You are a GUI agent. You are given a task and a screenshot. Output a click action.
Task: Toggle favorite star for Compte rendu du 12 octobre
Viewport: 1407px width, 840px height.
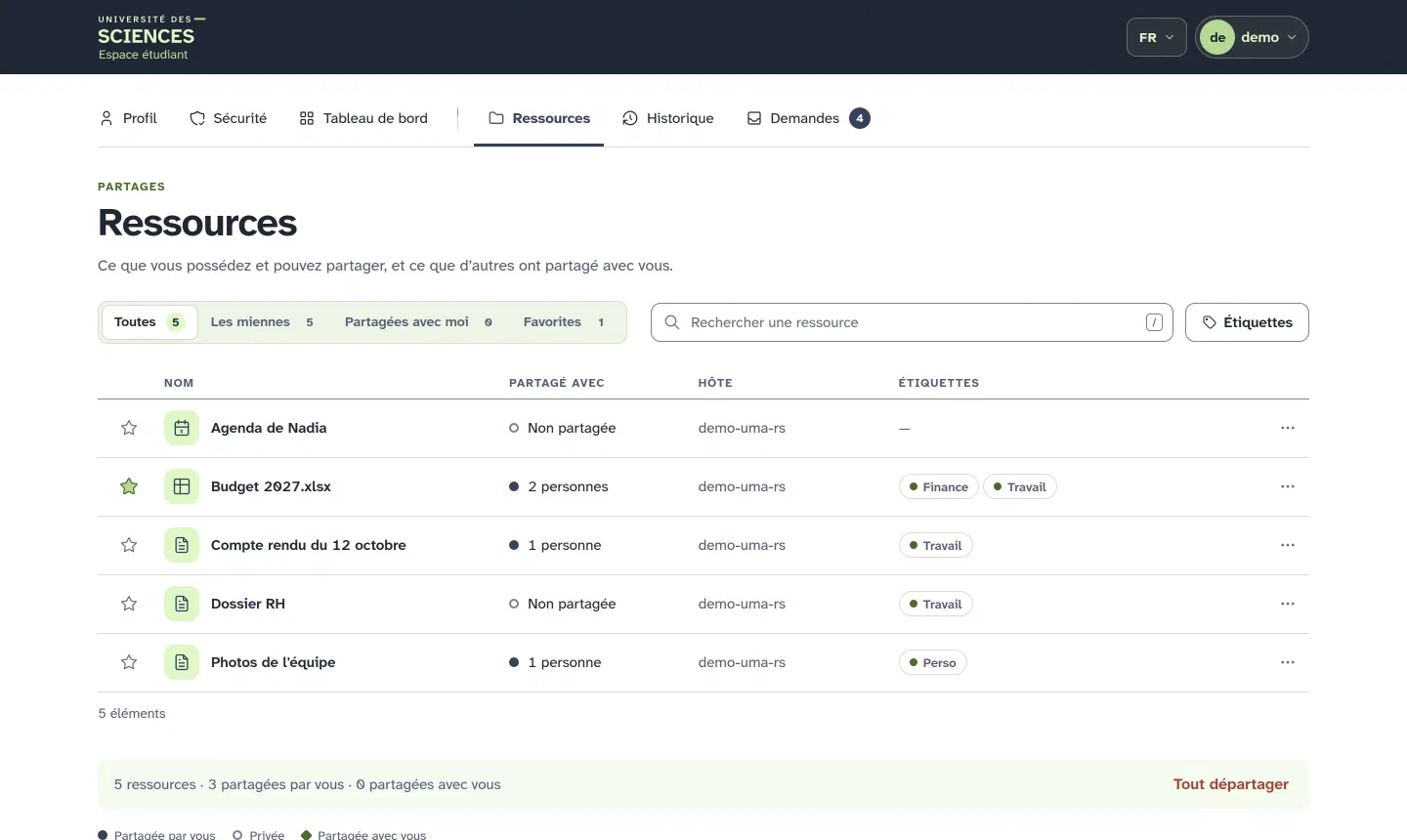tap(129, 545)
